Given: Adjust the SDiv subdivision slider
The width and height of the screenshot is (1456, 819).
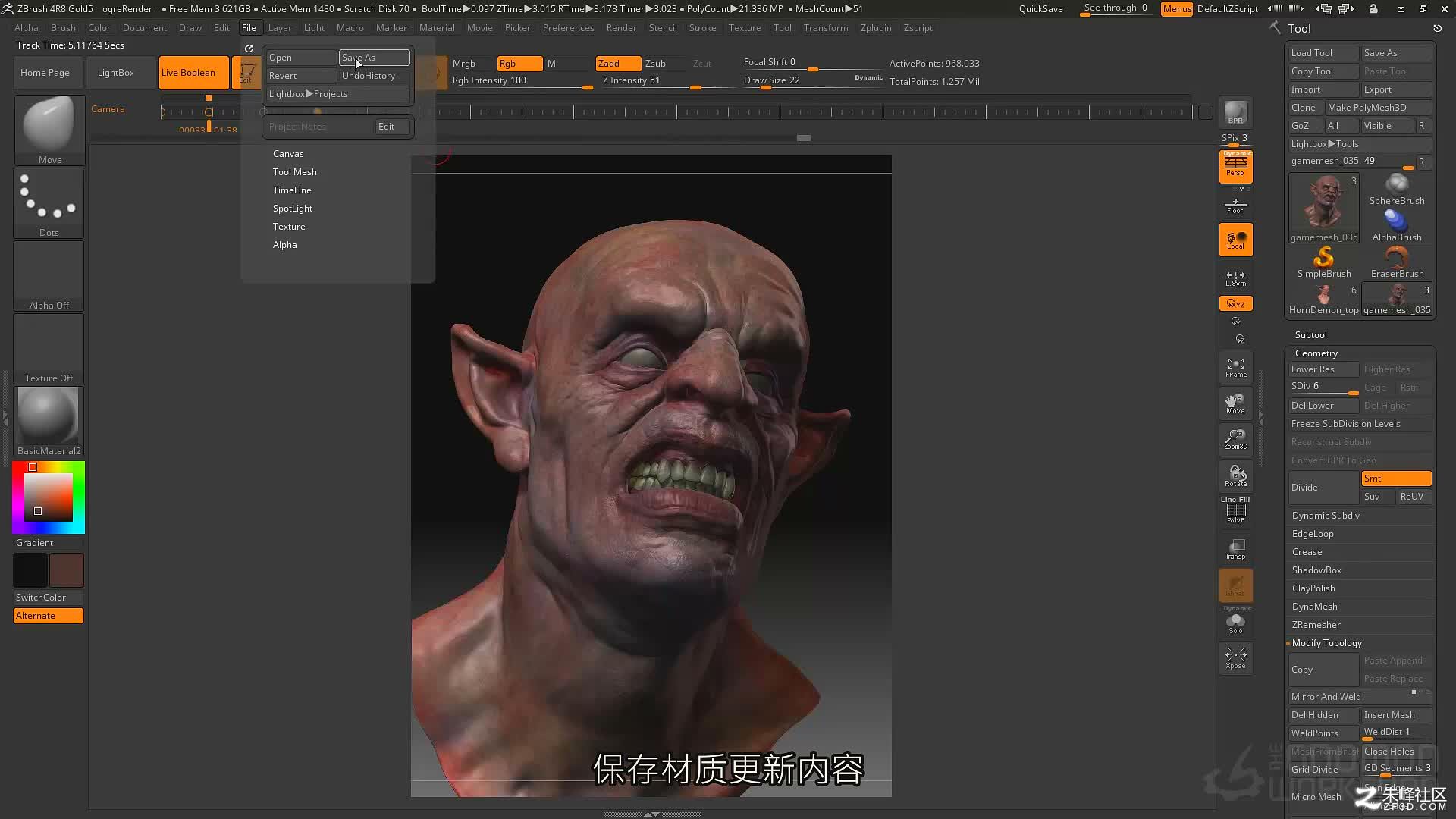Looking at the screenshot, I should pyautogui.click(x=1323, y=388).
